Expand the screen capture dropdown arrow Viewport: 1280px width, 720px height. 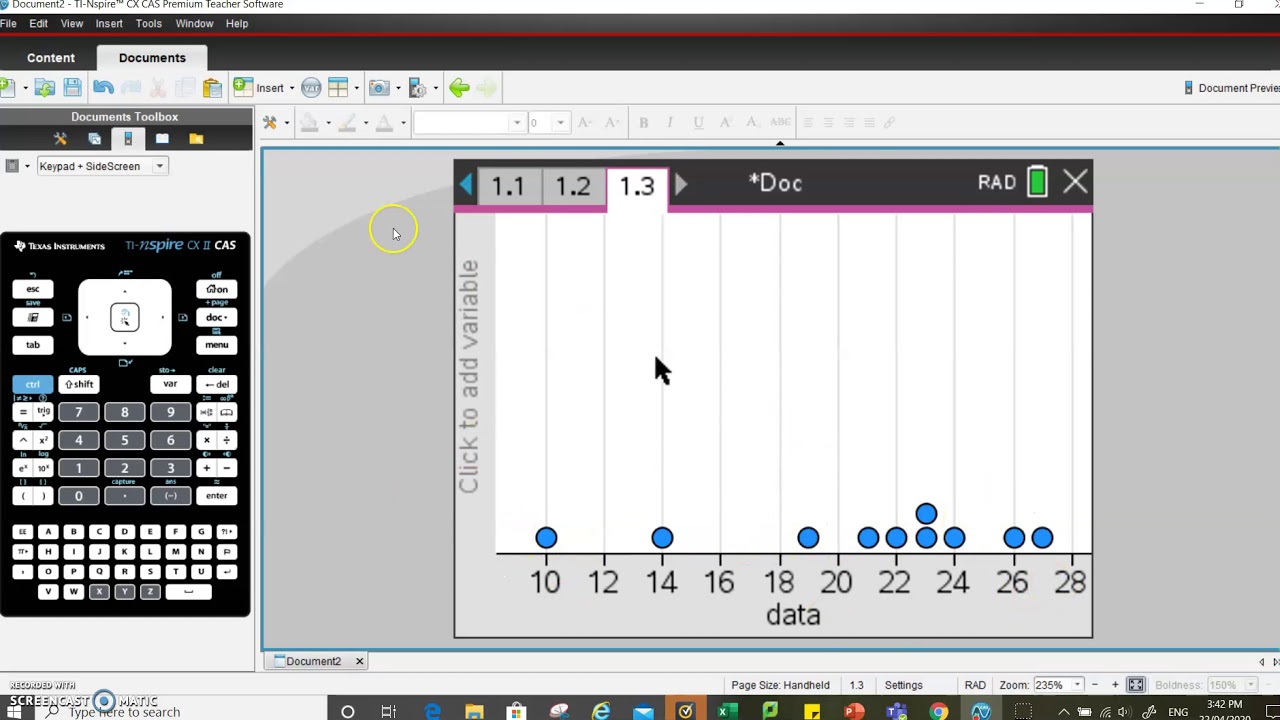pos(398,88)
